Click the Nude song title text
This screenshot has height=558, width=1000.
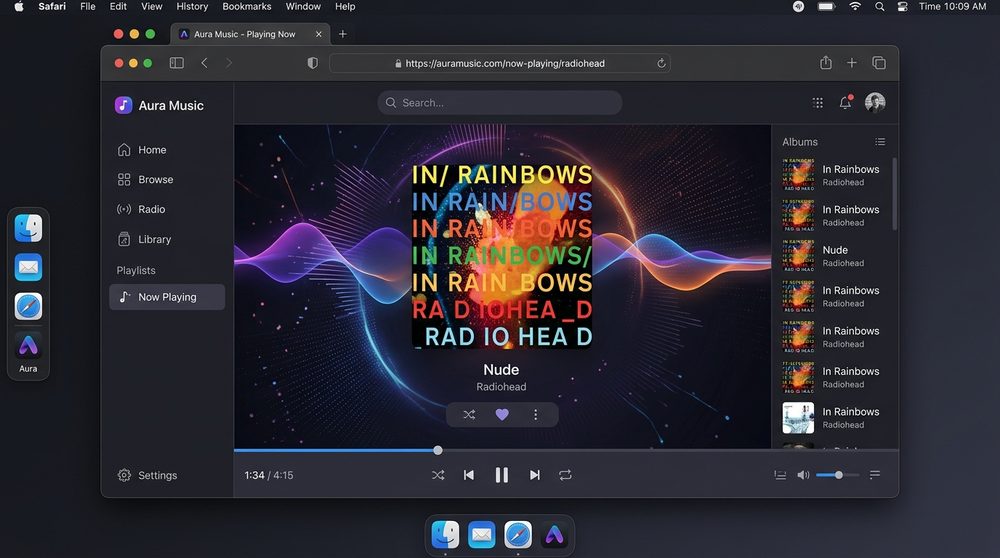click(x=501, y=370)
